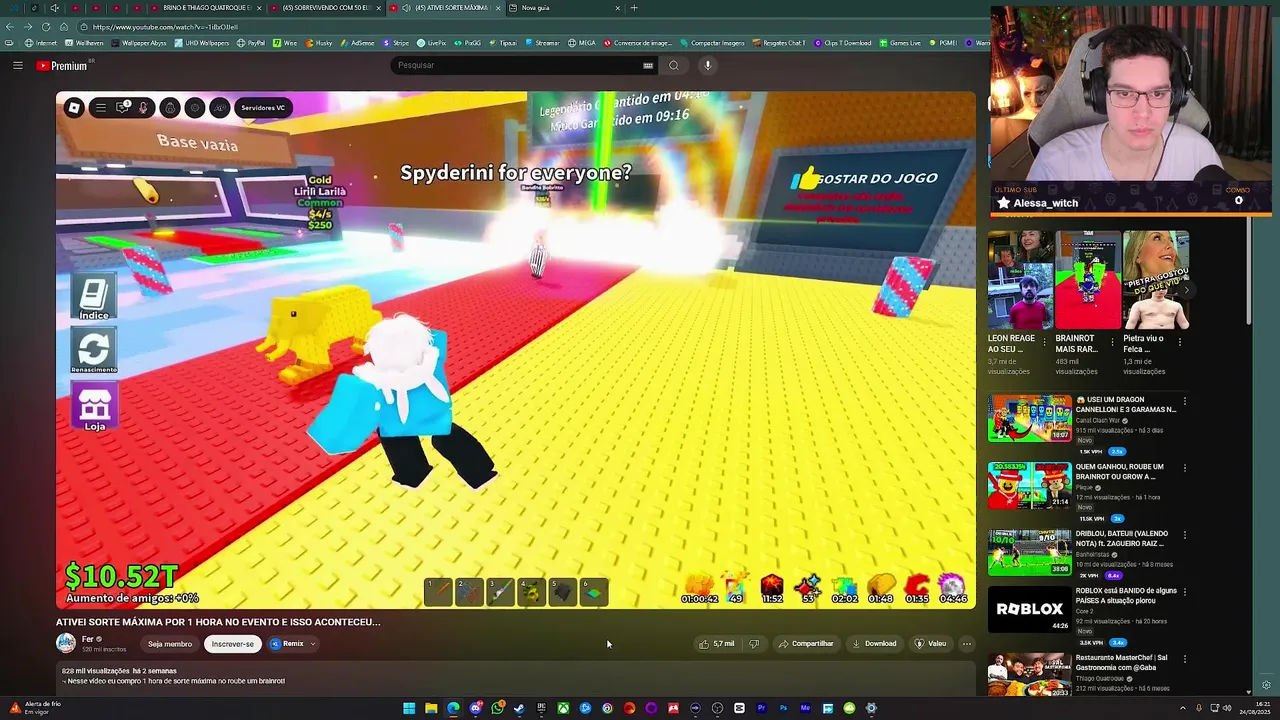Open a new browser tab with plus

coord(634,8)
